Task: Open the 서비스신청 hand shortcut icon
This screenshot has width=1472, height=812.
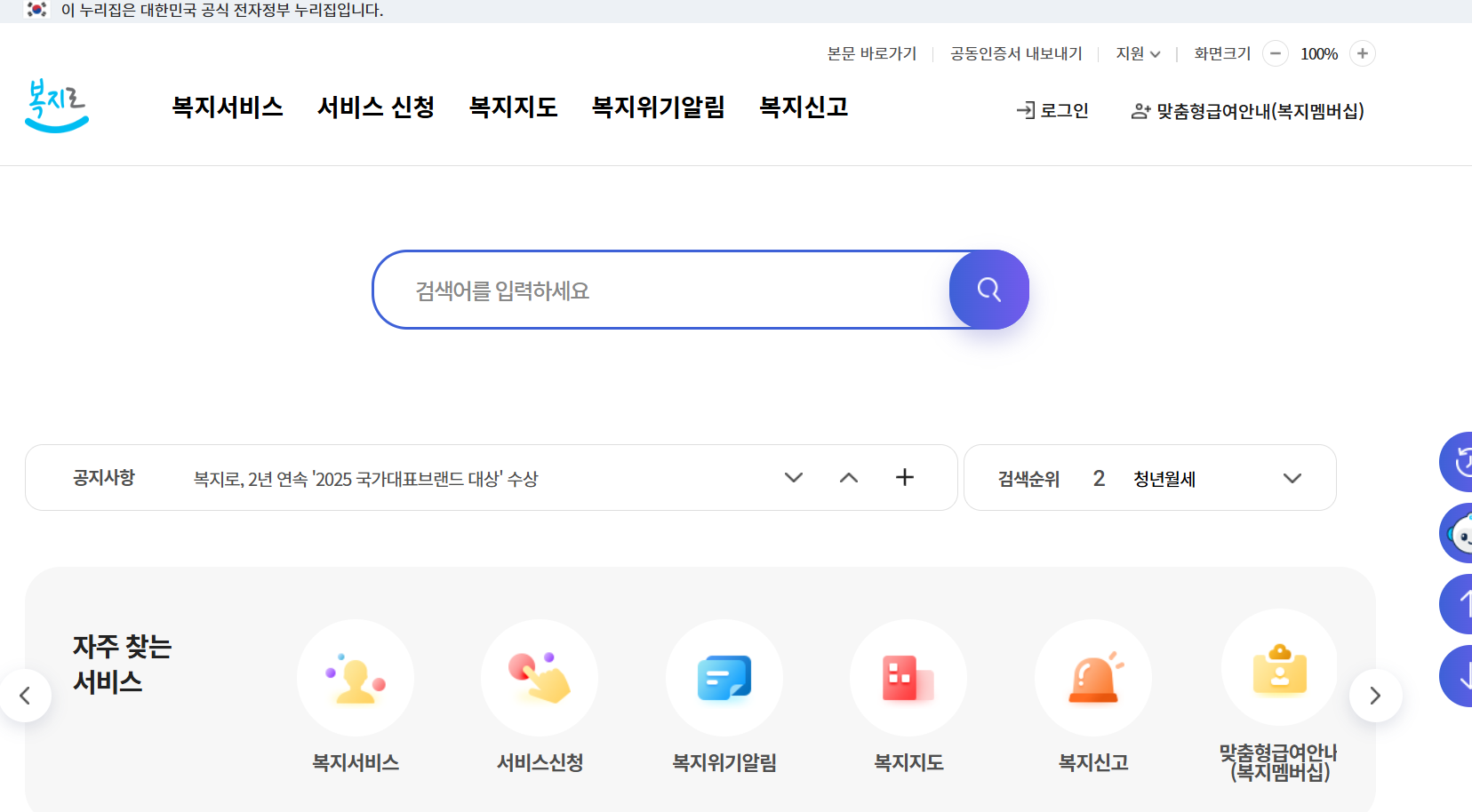Action: point(540,678)
